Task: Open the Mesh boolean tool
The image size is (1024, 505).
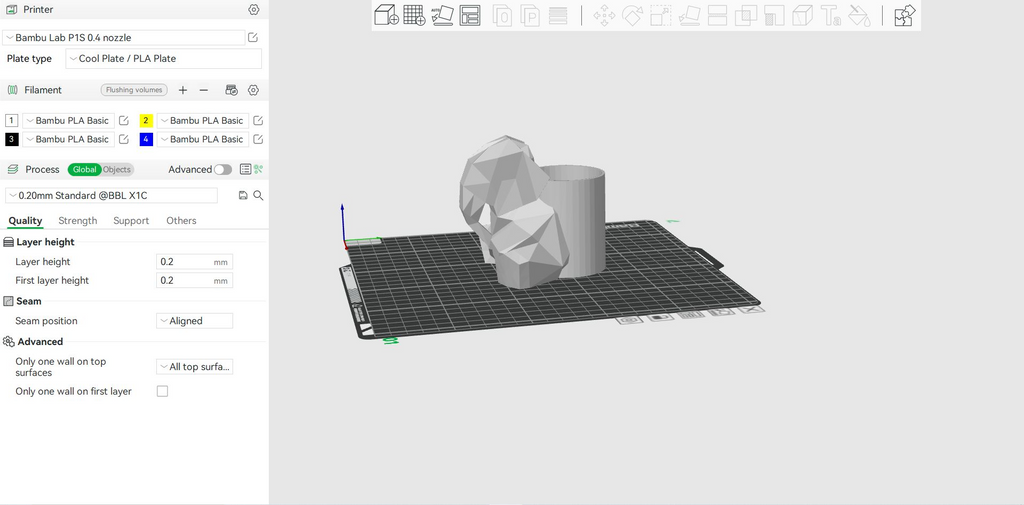Action: point(746,15)
